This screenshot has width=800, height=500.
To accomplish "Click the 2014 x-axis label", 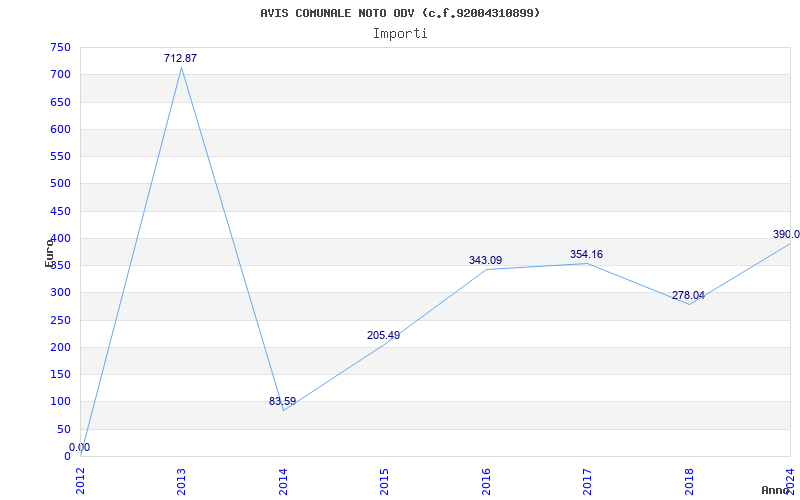I will 283,481.
